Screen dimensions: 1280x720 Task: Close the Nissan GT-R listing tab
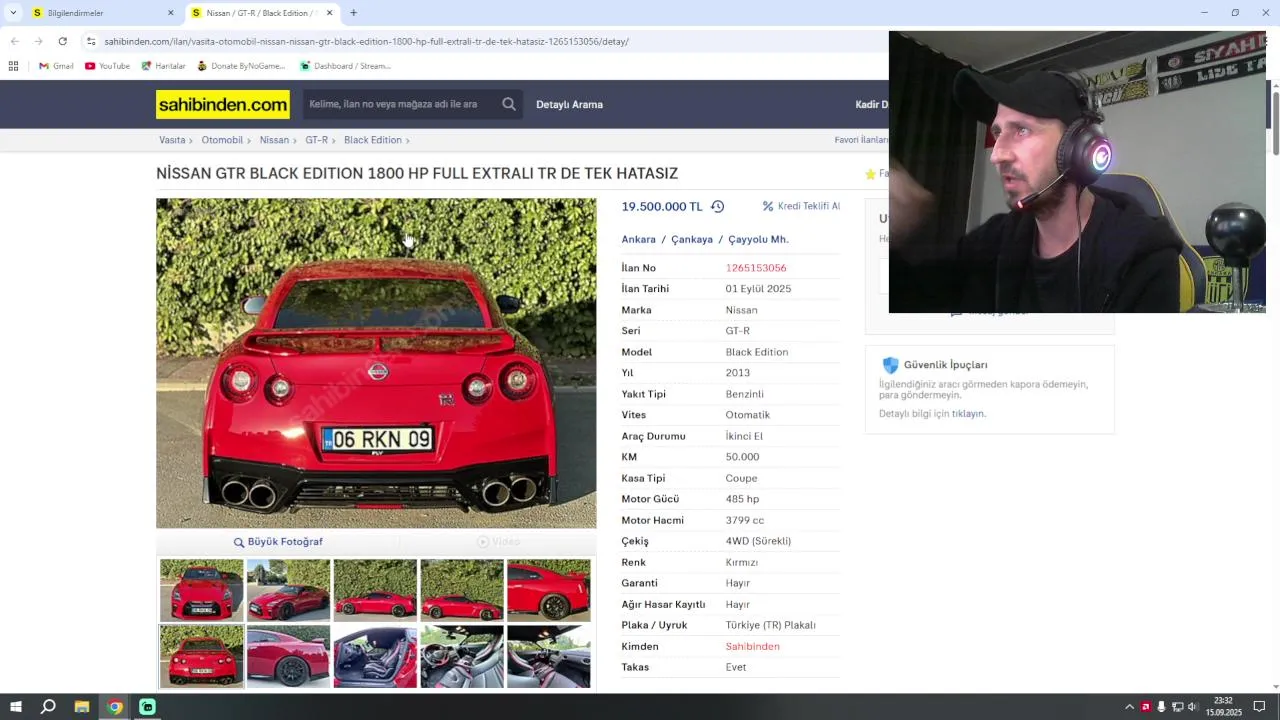(x=329, y=13)
